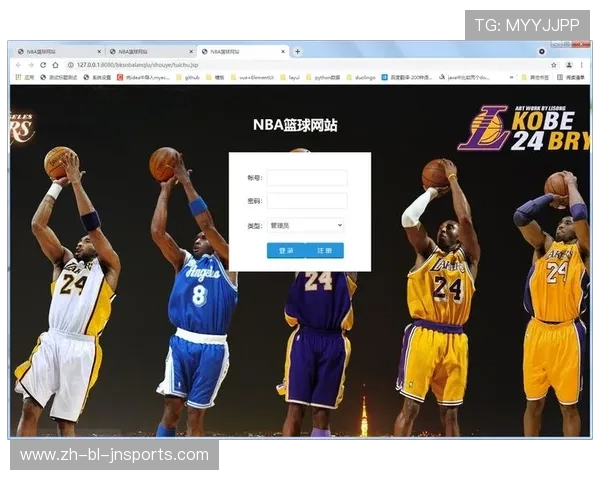The width and height of the screenshot is (600, 480).
Task: Open the github bookmark folder
Action: (x=188, y=77)
